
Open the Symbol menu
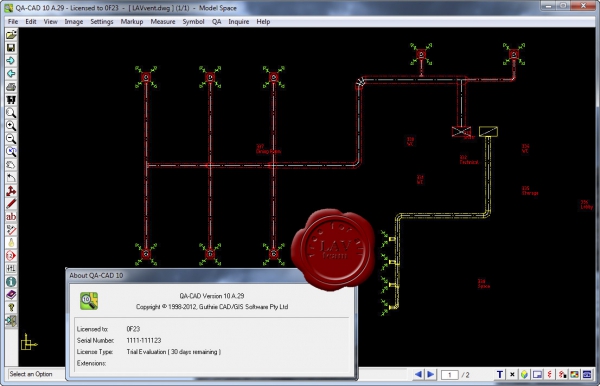193,22
